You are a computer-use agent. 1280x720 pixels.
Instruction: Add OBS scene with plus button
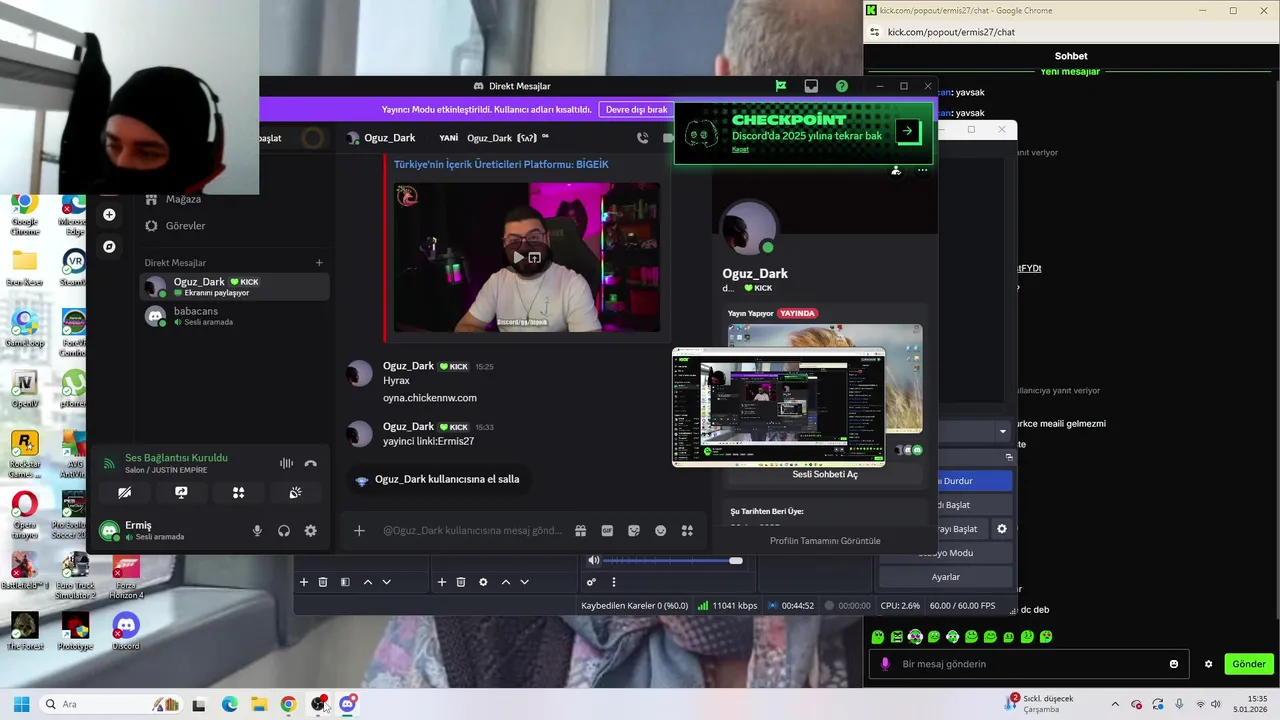tap(304, 582)
